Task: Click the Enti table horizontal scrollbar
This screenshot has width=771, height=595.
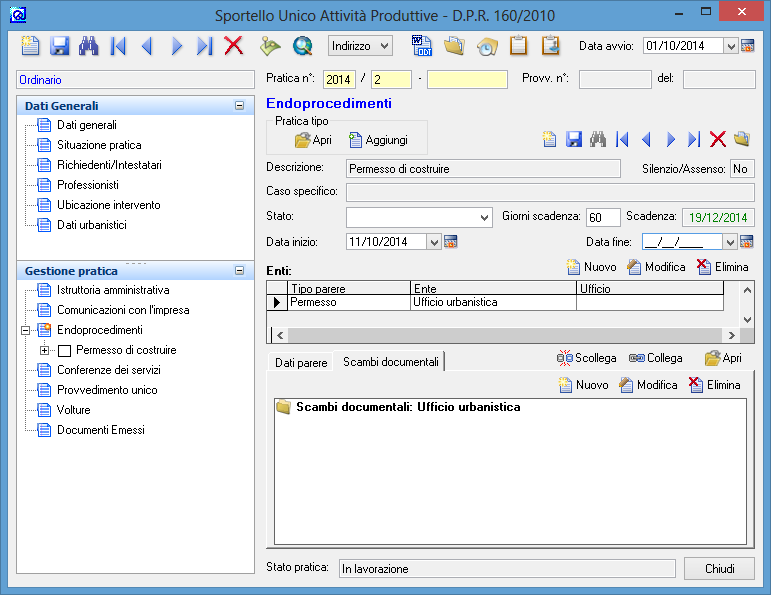Action: (505, 335)
